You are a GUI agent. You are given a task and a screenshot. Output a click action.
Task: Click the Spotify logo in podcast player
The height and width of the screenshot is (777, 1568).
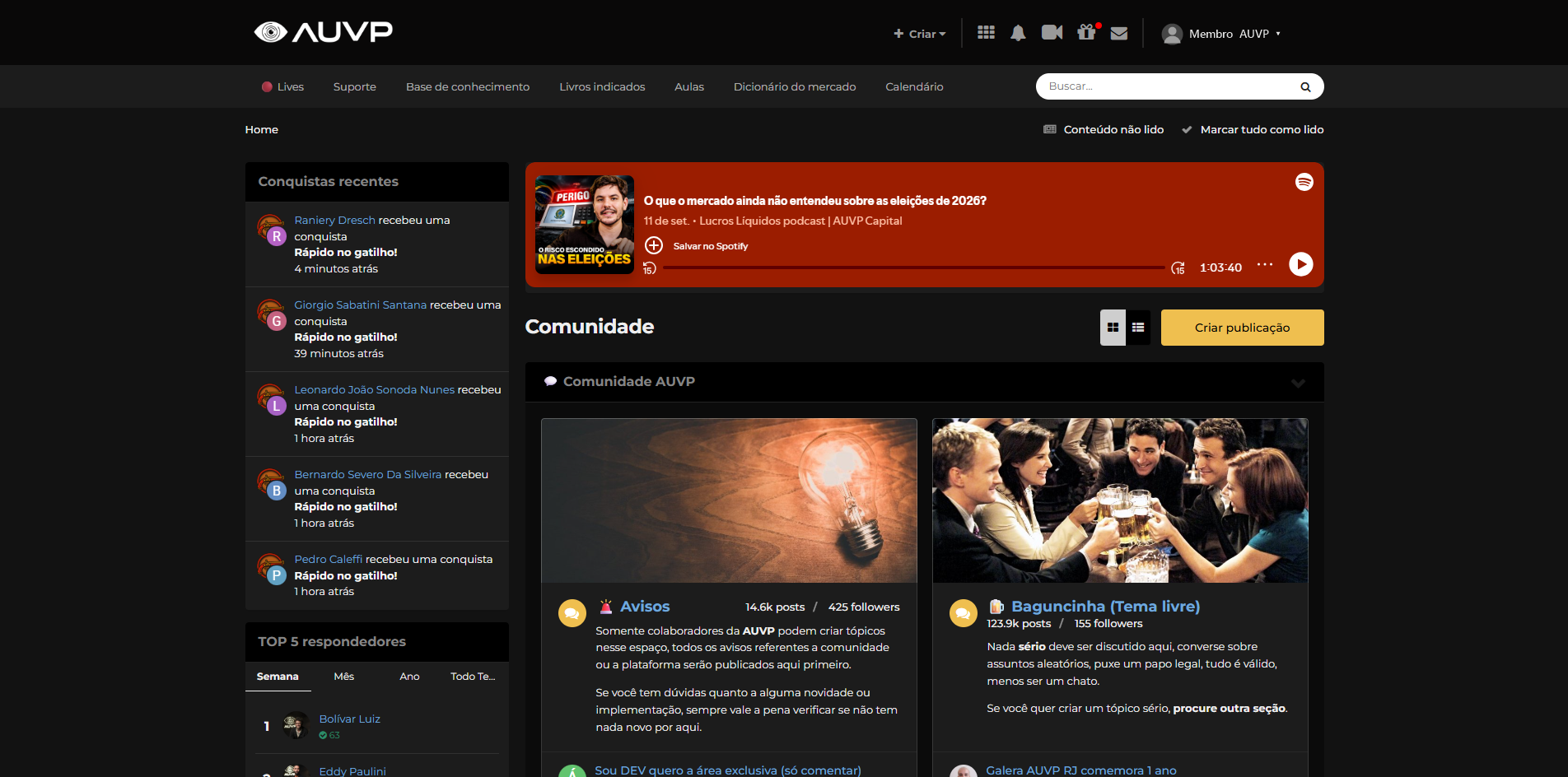point(1304,182)
